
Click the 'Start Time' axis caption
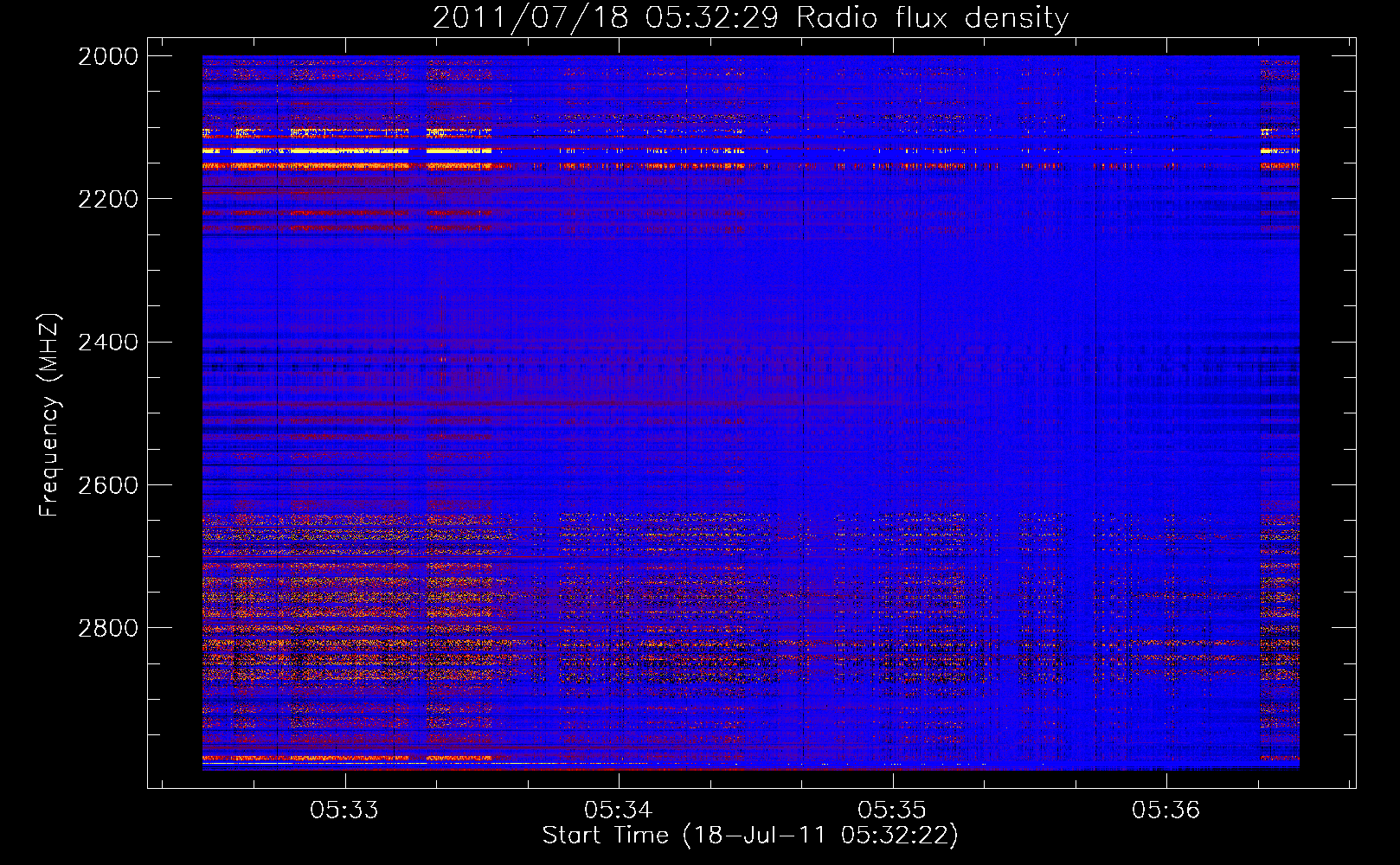[750, 836]
